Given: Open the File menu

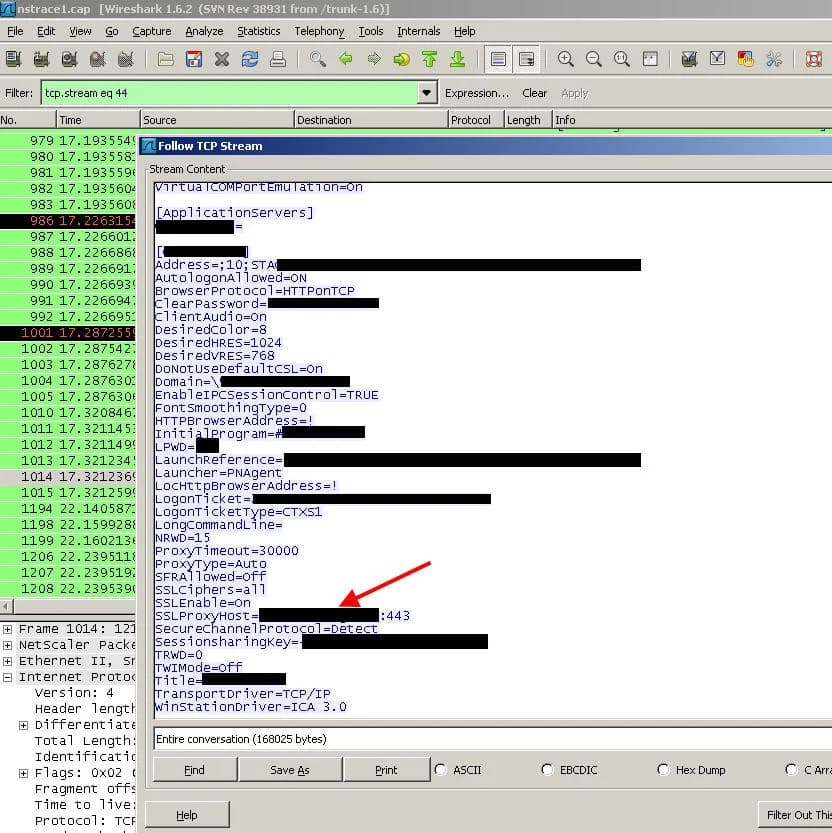Looking at the screenshot, I should pos(15,31).
